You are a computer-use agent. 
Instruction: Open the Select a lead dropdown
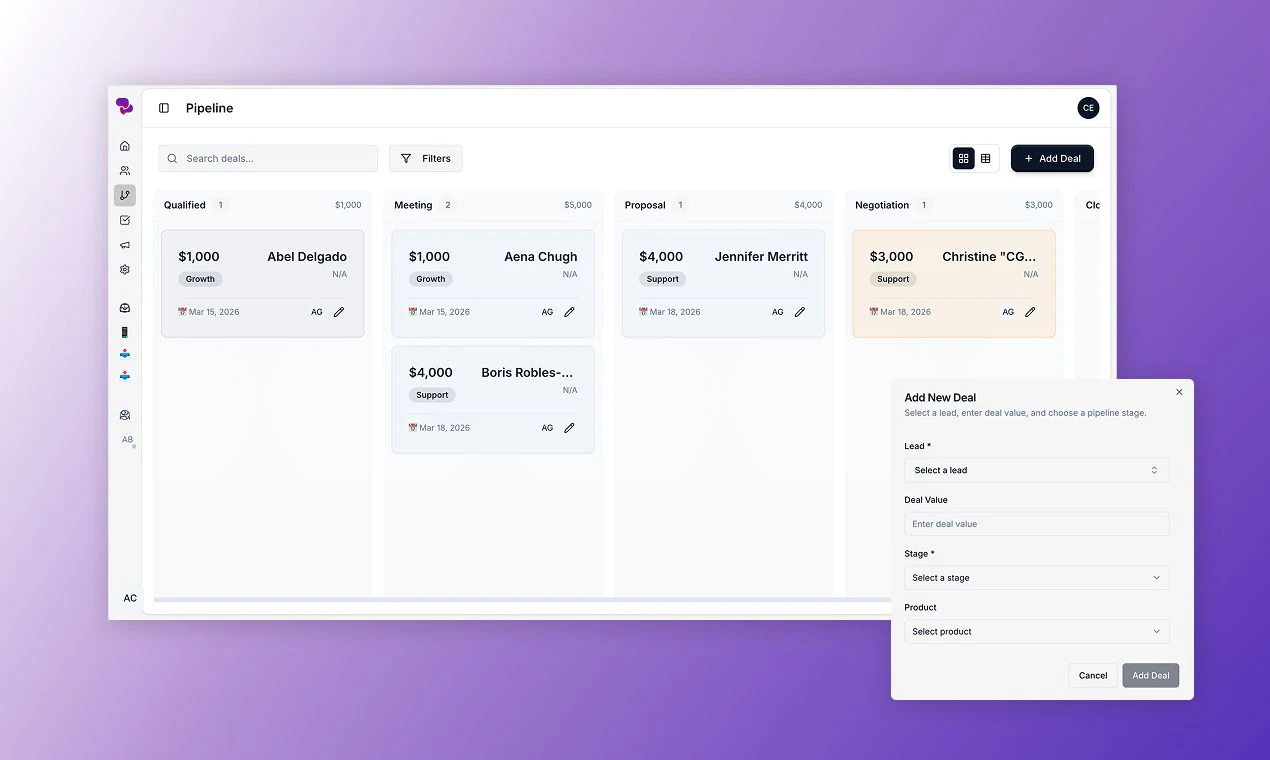click(x=1036, y=470)
